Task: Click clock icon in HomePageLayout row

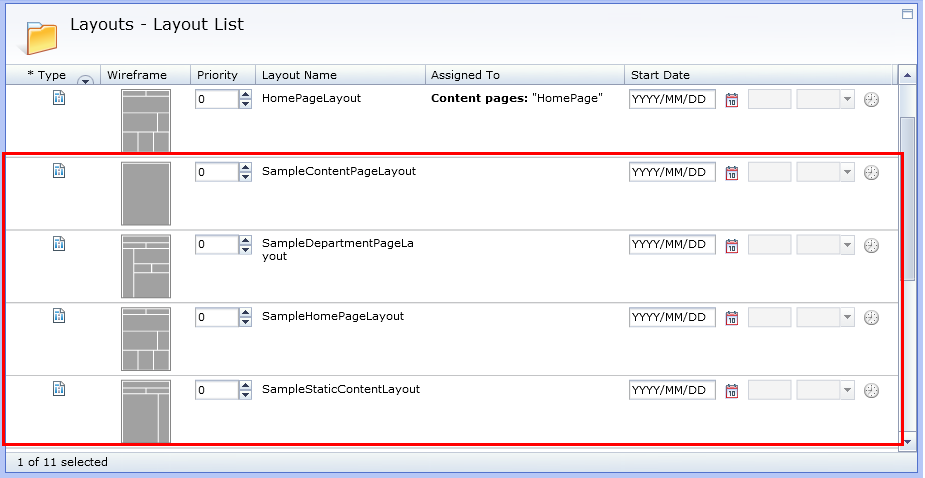Action: click(871, 100)
